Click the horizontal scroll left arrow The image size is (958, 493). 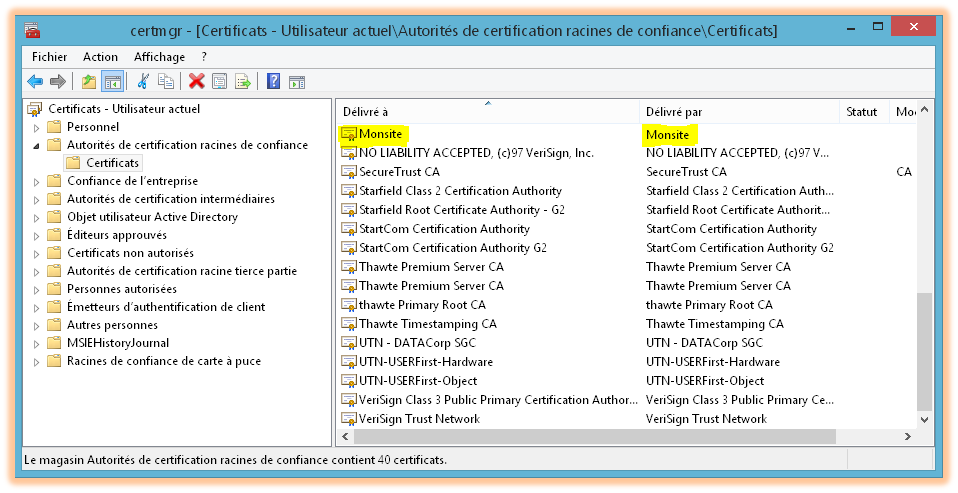345,436
